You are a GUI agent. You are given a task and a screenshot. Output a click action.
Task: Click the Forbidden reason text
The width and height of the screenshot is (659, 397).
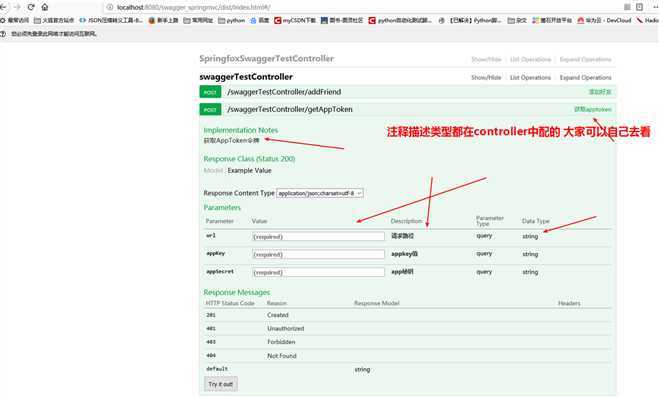281,342
